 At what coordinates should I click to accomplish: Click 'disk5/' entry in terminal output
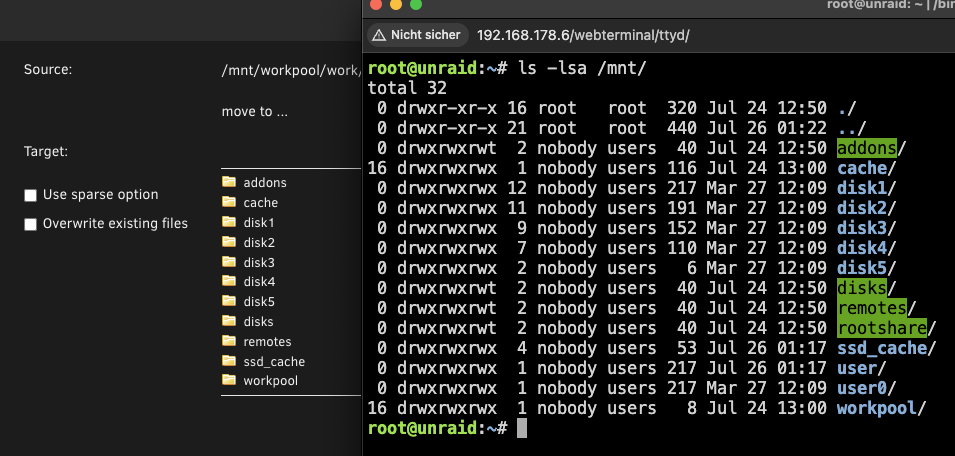[x=867, y=268]
